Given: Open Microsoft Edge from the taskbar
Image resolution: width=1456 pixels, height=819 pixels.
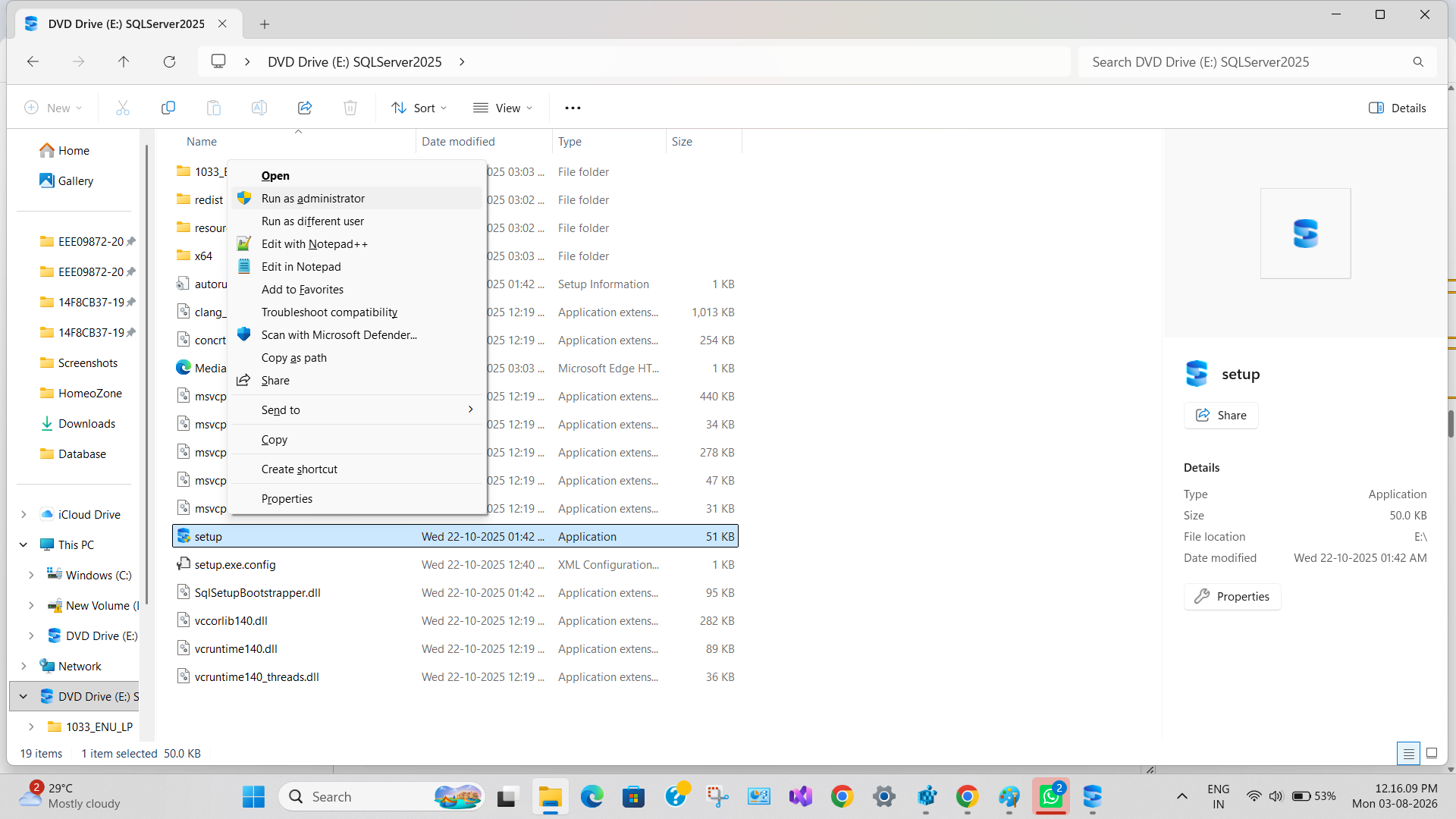Looking at the screenshot, I should coord(591,796).
